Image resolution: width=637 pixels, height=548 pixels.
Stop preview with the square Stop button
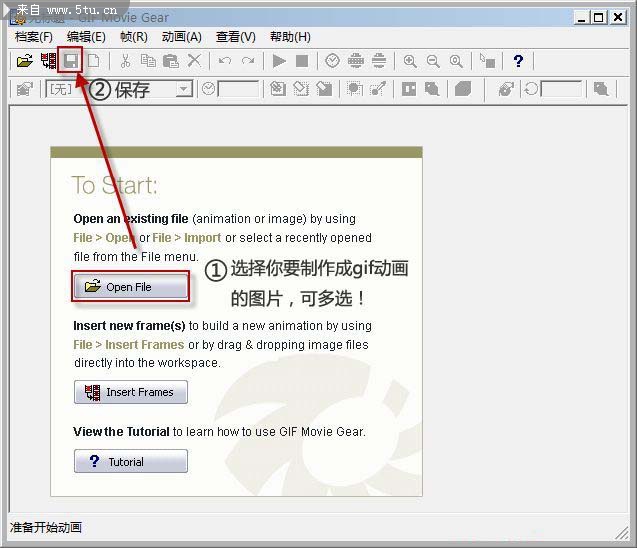(302, 61)
